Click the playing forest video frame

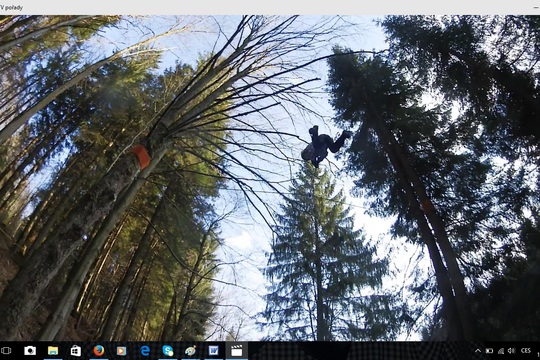270,178
